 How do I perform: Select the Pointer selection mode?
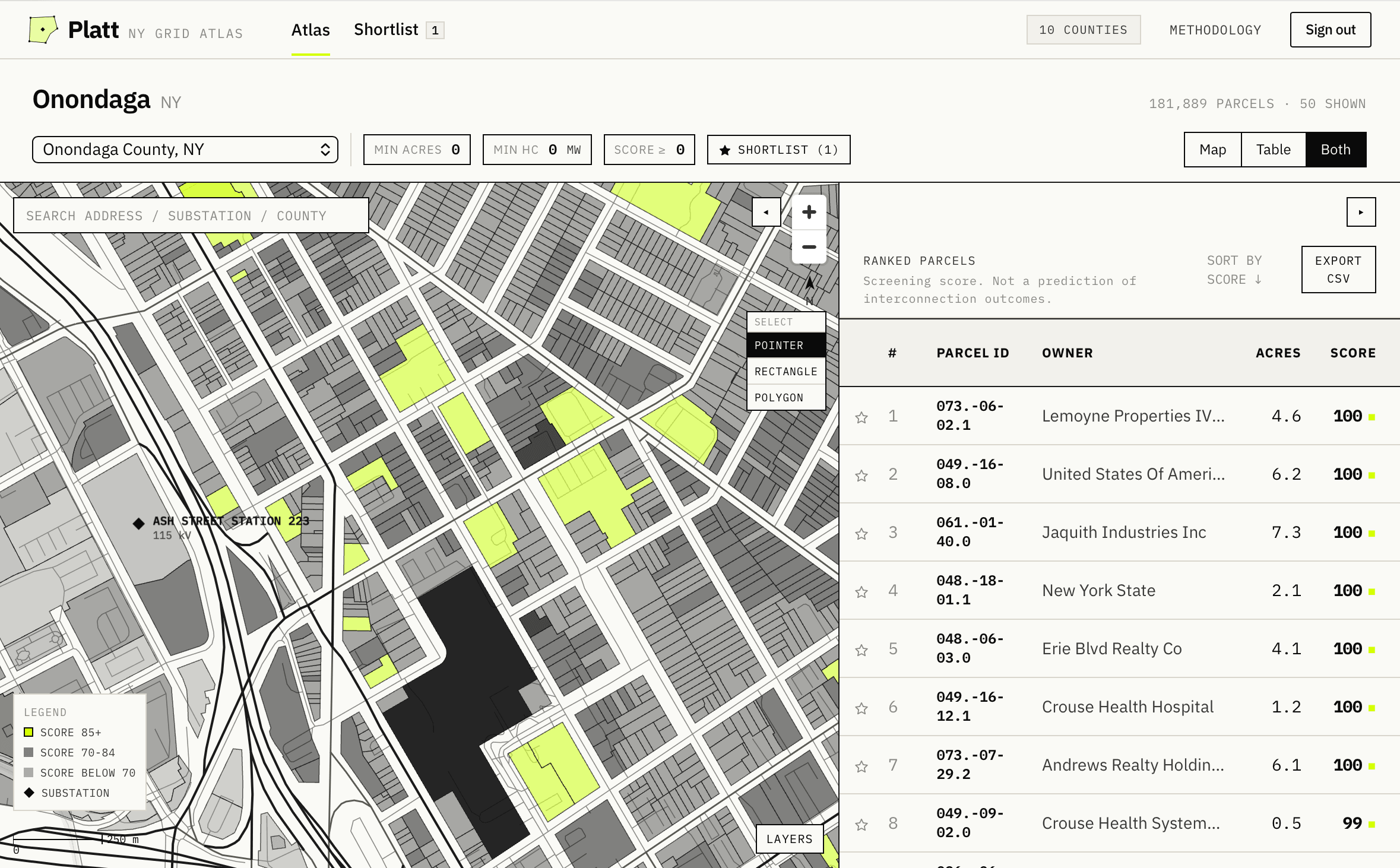(786, 346)
